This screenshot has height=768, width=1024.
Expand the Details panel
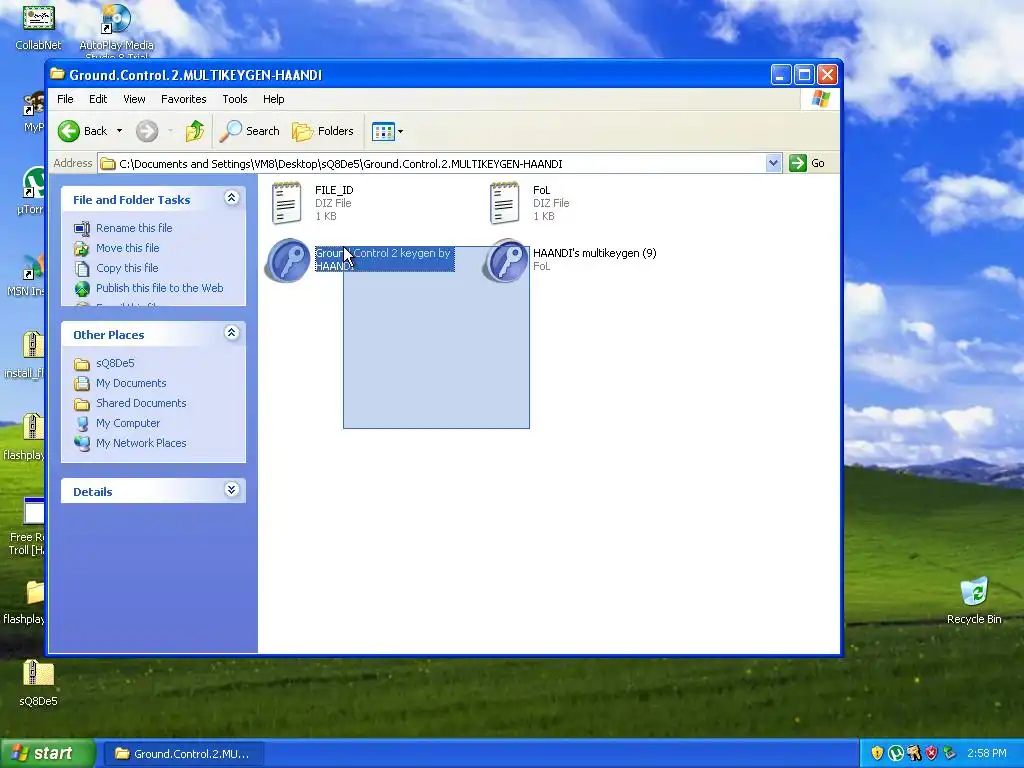point(231,490)
